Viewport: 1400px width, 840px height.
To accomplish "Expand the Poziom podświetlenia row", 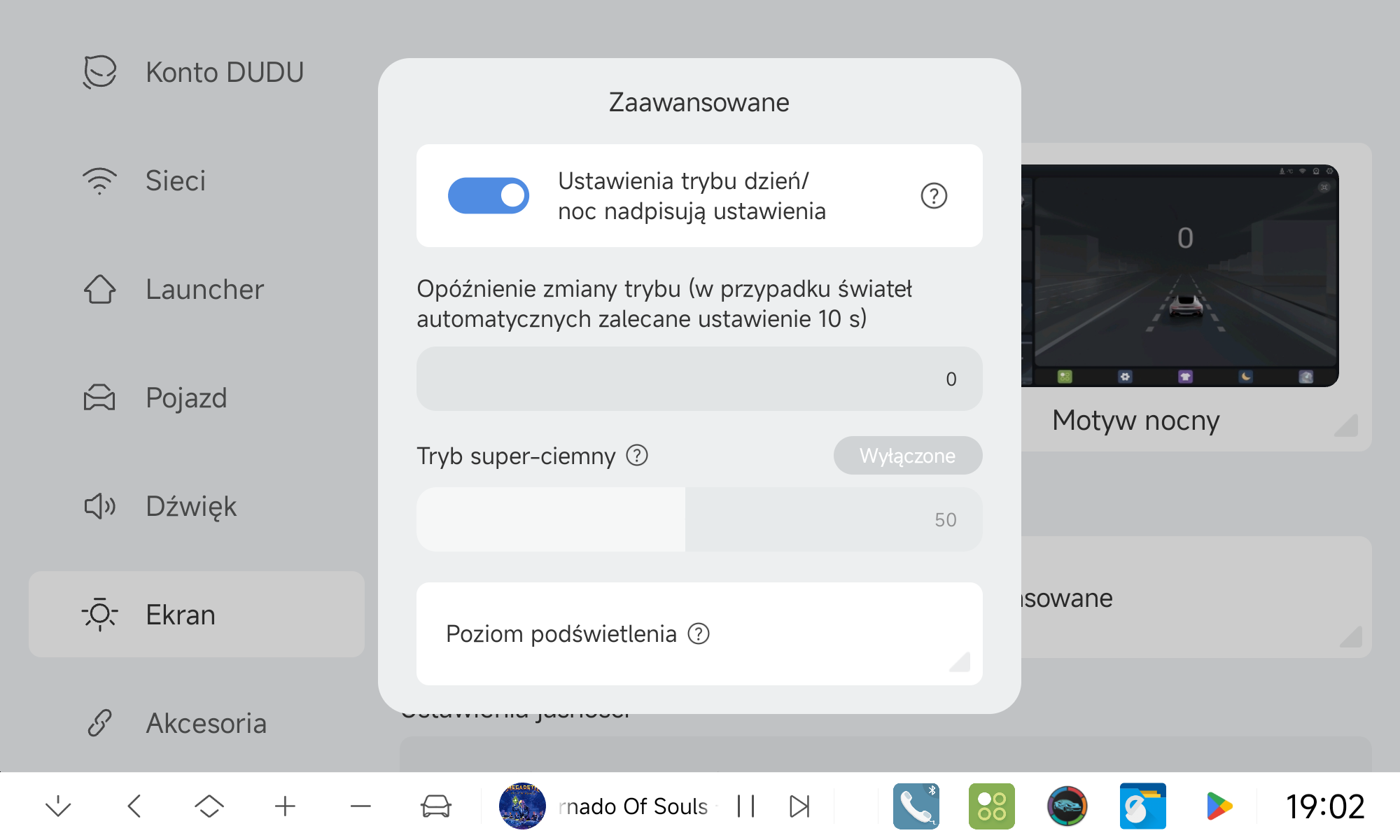I will tap(699, 633).
